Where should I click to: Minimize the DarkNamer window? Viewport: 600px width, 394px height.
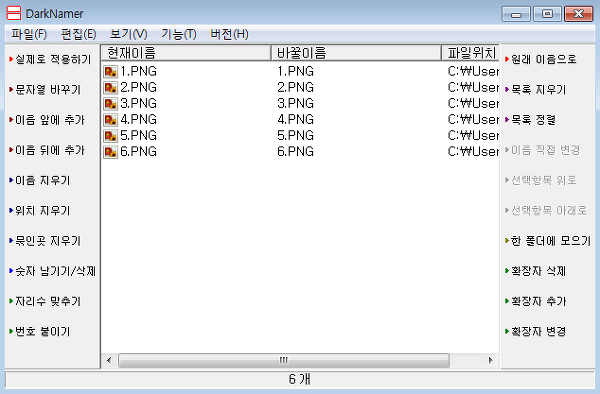[516, 14]
